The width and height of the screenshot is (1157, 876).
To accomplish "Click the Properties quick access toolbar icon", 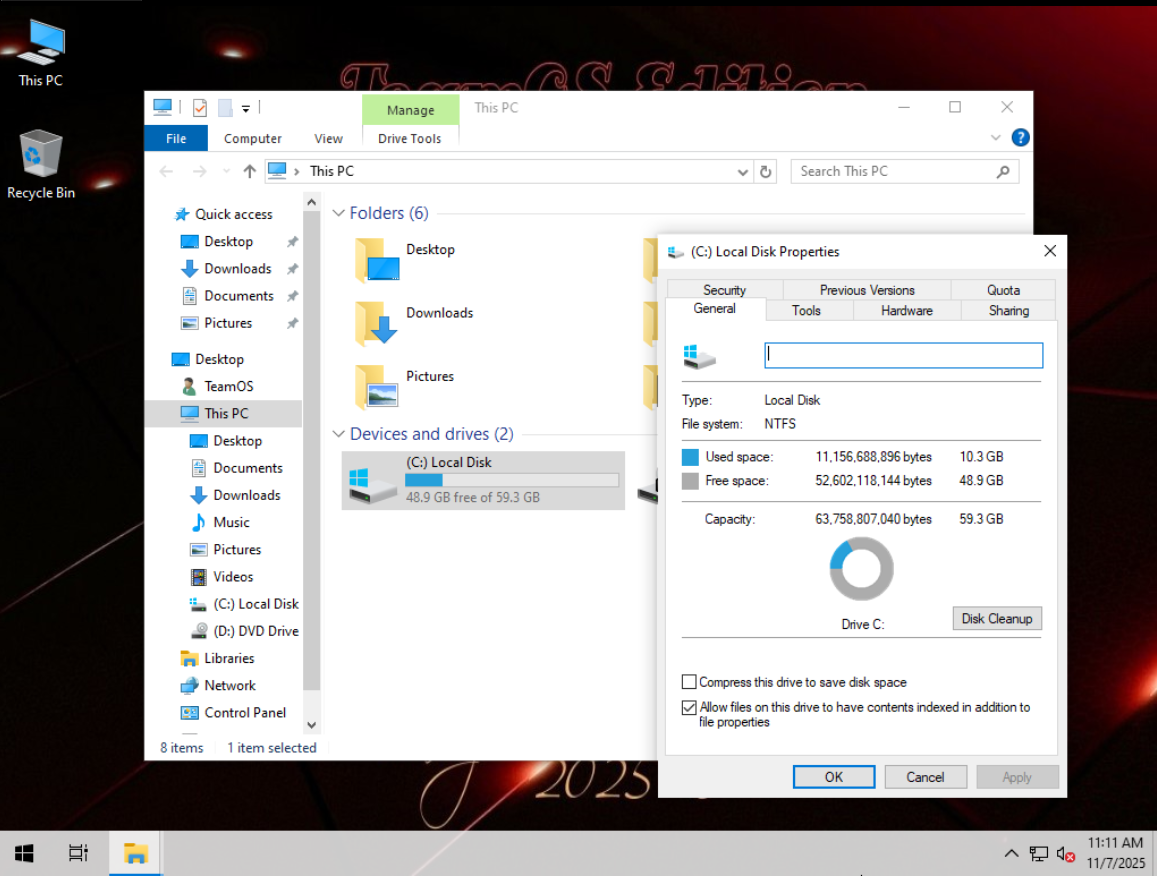I will 200,108.
